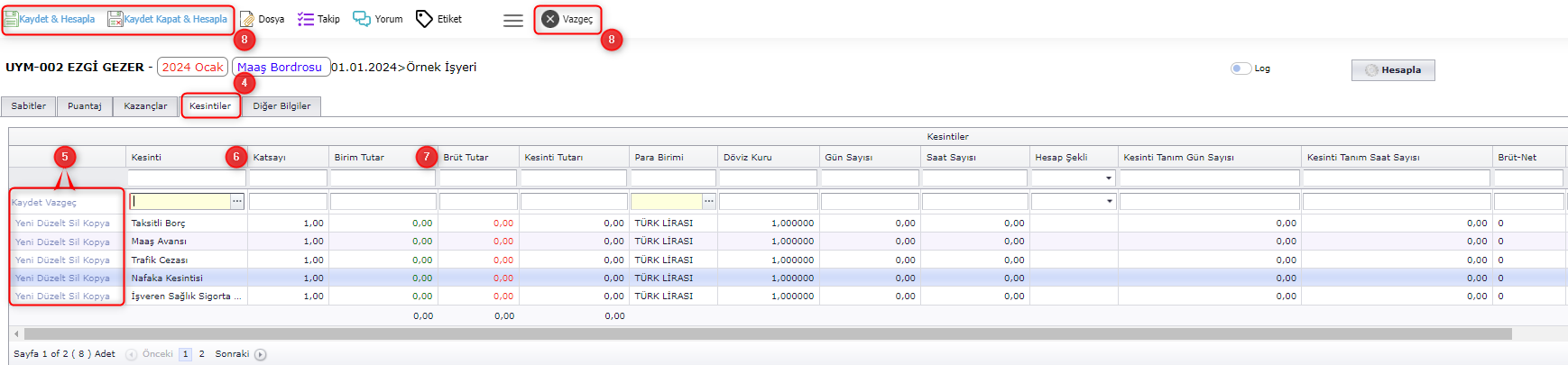The width and height of the screenshot is (1568, 365).
Task: Sort by the Katsayı column header
Action: click(x=288, y=157)
